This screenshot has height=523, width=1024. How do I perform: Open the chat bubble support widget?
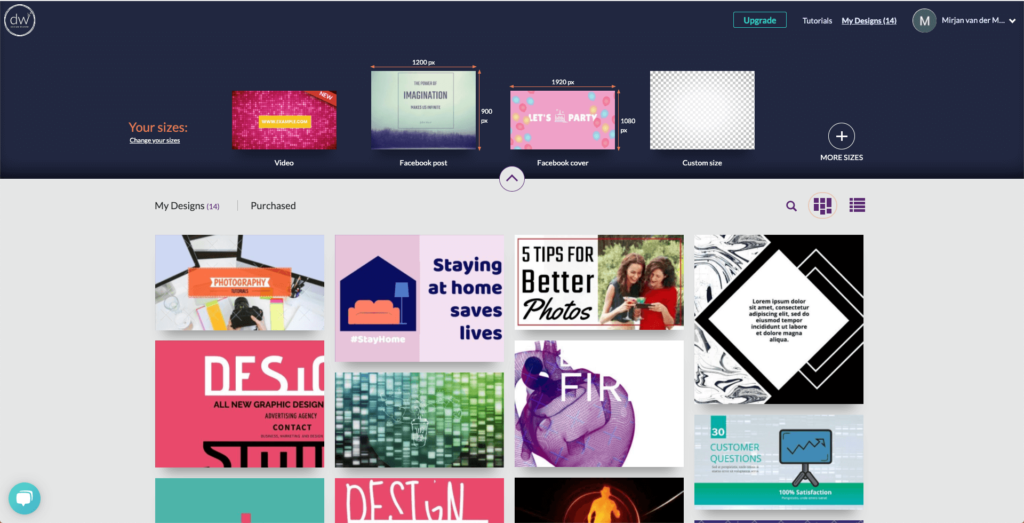(x=25, y=499)
